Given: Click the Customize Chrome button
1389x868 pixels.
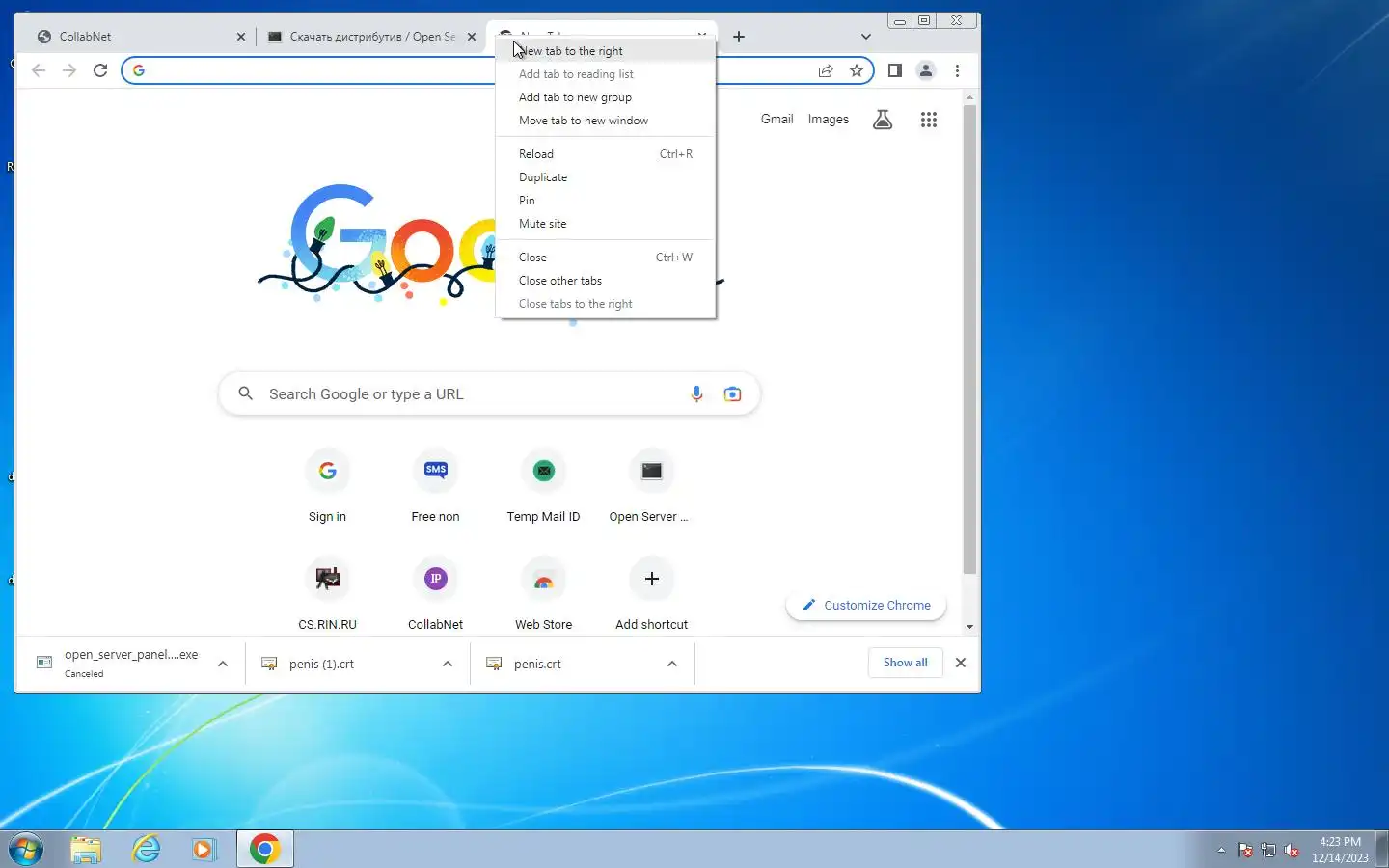Looking at the screenshot, I should tap(866, 606).
